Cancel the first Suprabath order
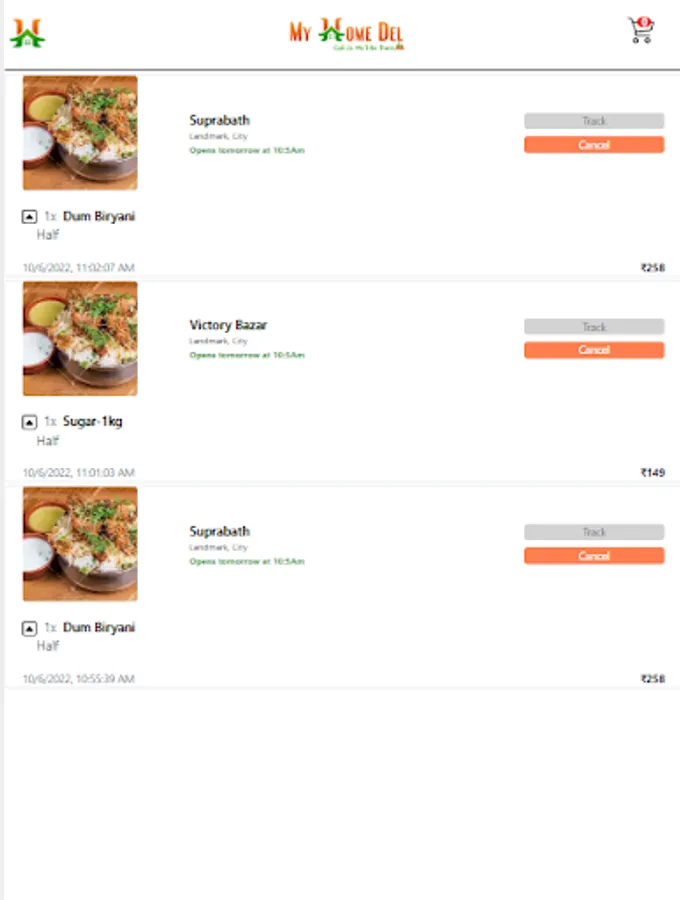Image resolution: width=680 pixels, height=900 pixels. 594,145
